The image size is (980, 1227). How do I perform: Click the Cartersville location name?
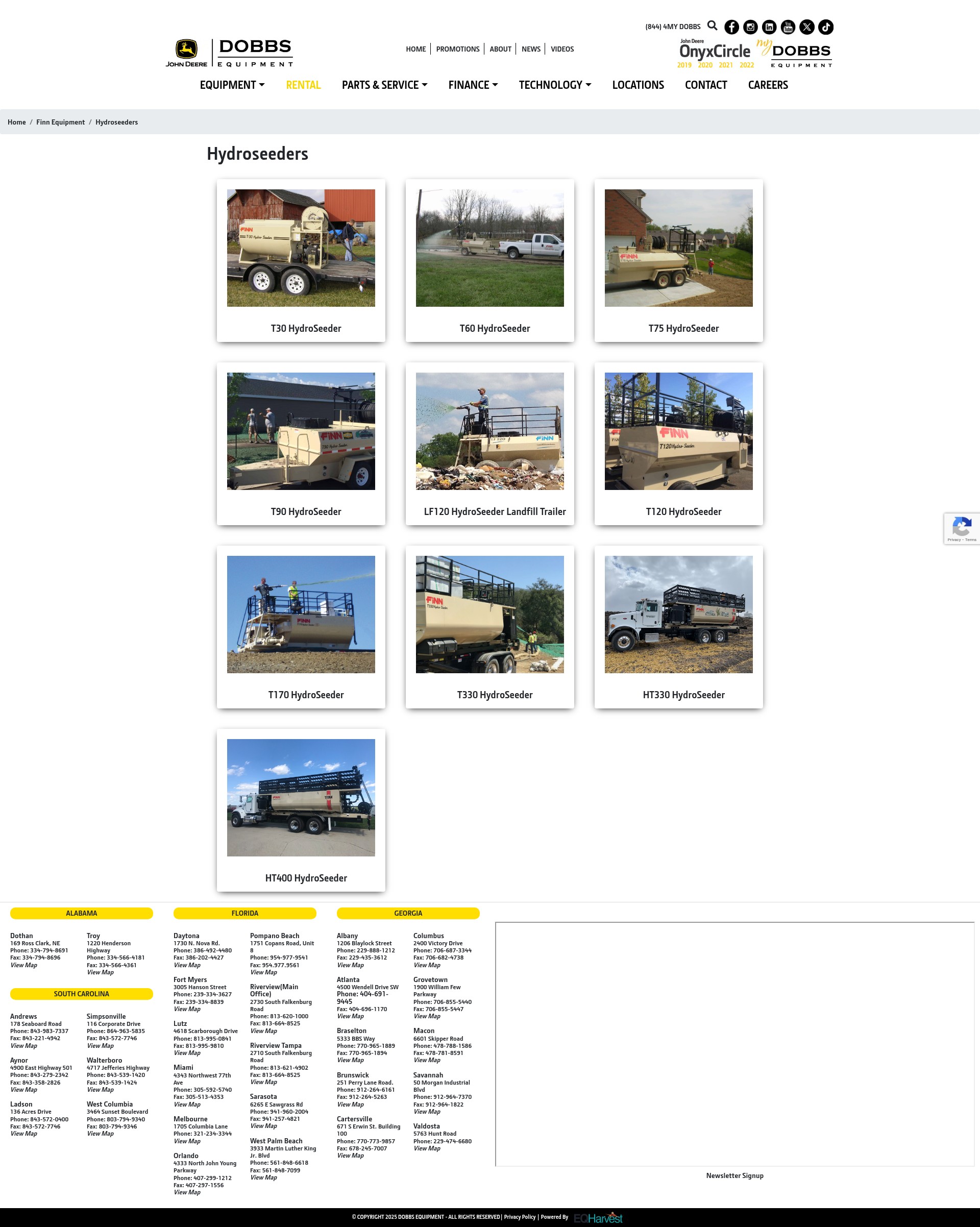[354, 1119]
